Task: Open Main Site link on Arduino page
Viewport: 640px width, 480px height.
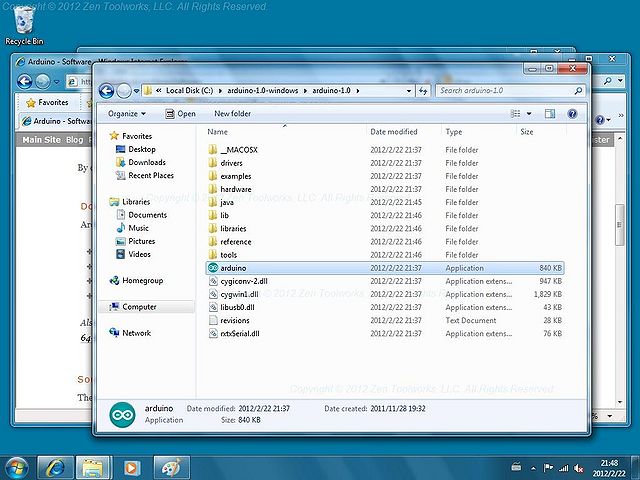Action: pyautogui.click(x=41, y=140)
